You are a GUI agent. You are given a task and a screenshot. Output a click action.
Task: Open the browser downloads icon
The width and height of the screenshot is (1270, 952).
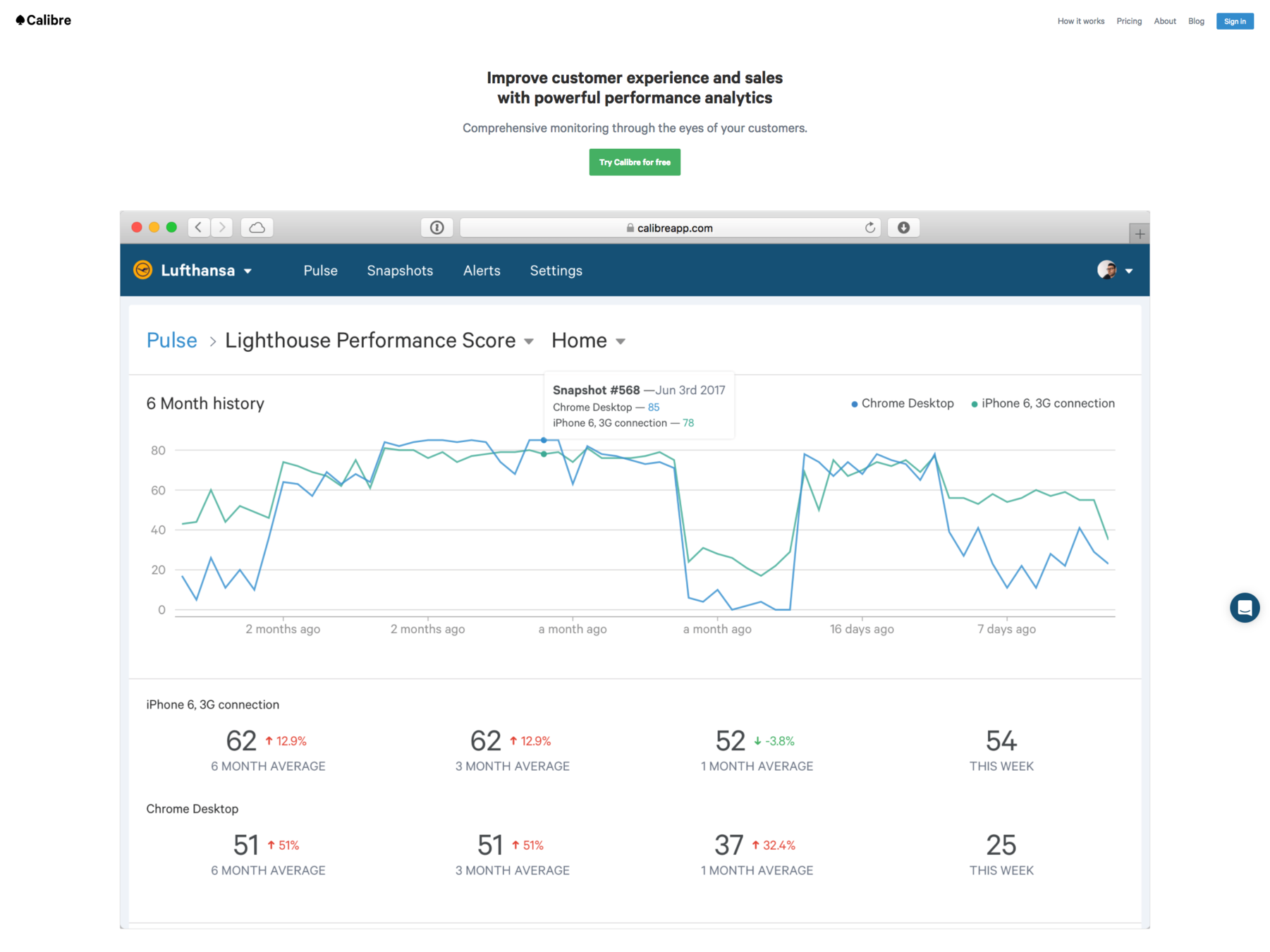point(903,227)
